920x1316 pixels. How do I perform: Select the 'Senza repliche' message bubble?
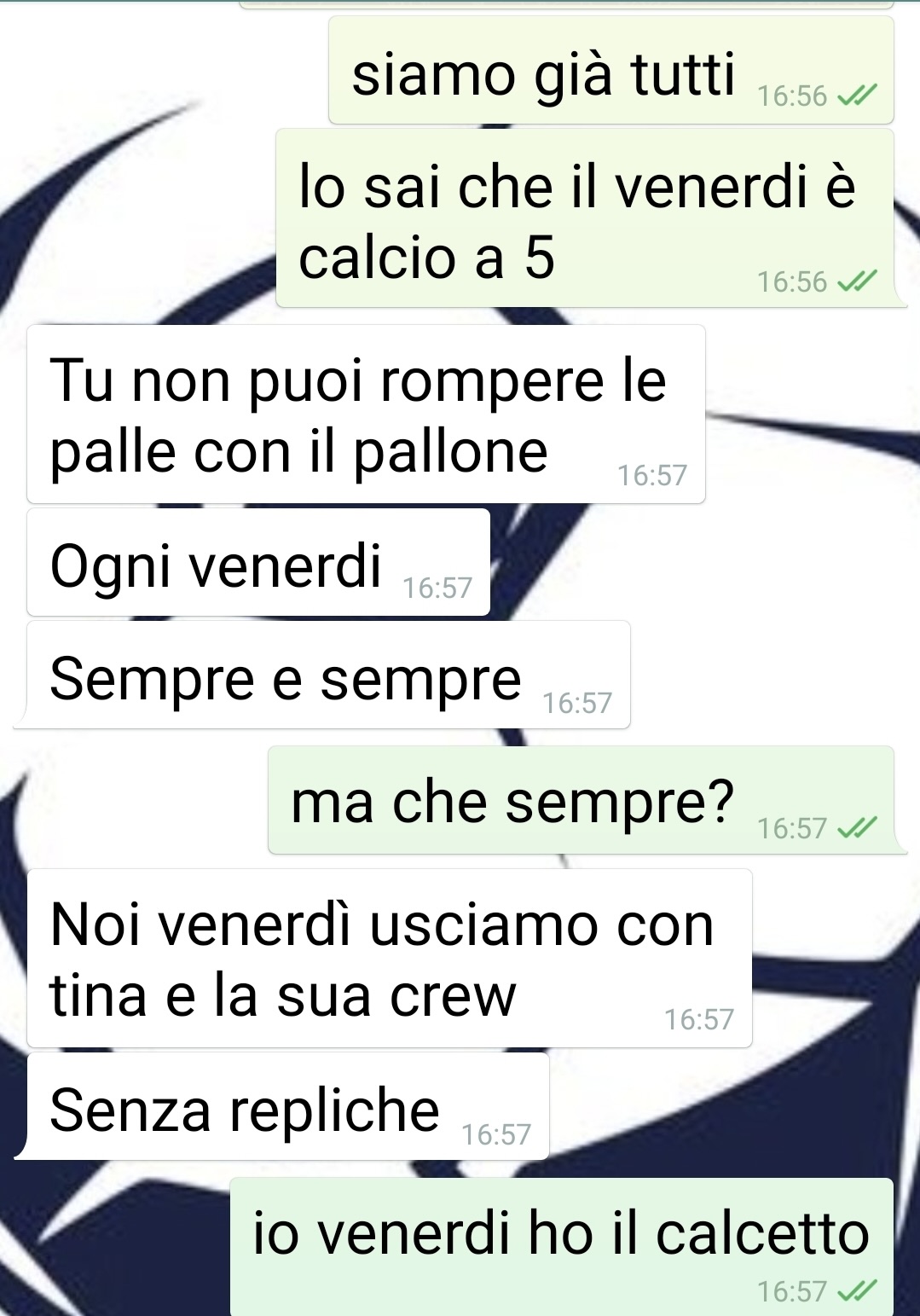click(288, 1106)
